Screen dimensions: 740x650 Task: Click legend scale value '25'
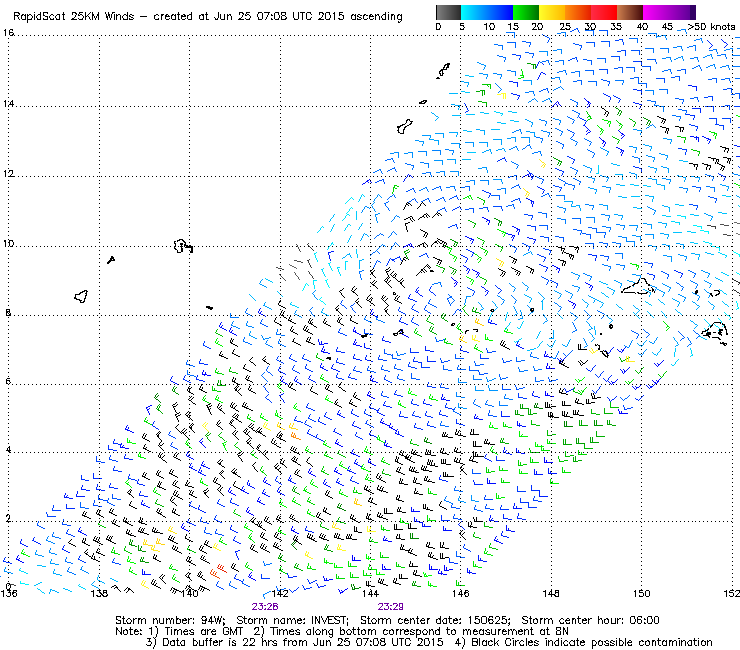pos(565,27)
